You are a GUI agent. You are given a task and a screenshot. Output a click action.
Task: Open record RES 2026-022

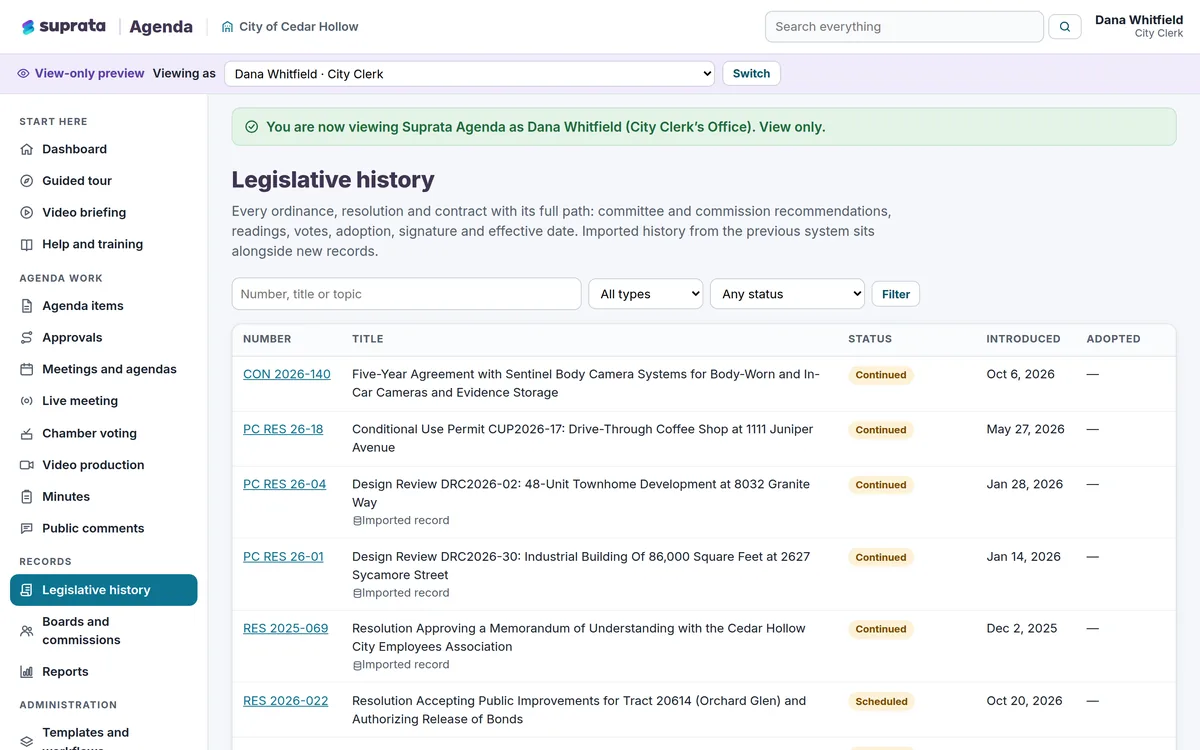(x=286, y=701)
